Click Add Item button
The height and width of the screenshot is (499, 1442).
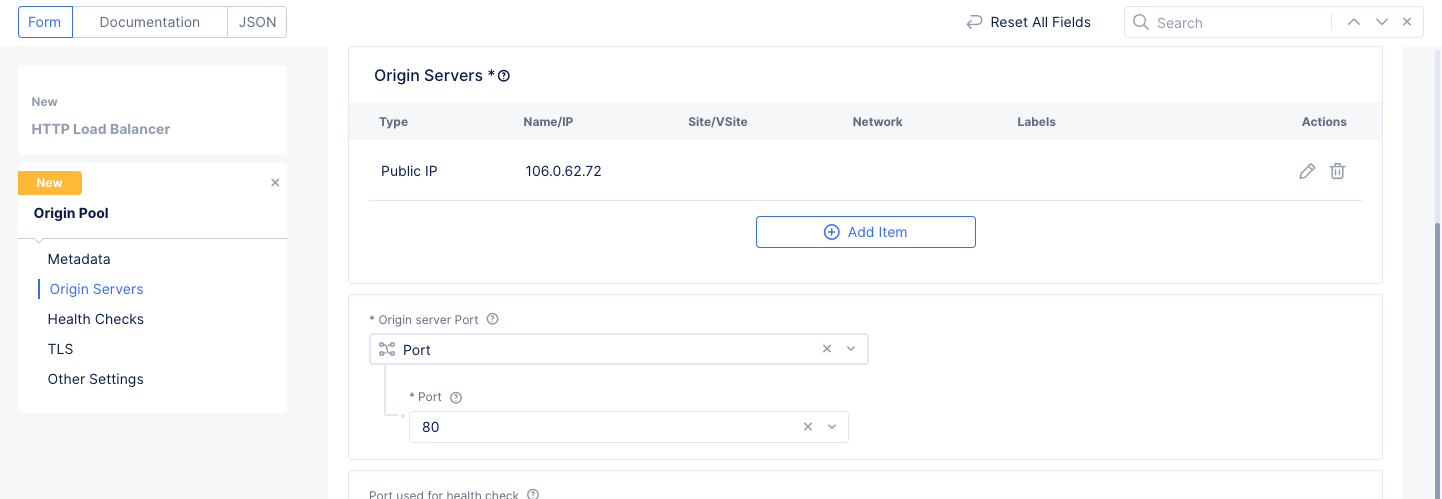[x=865, y=232]
